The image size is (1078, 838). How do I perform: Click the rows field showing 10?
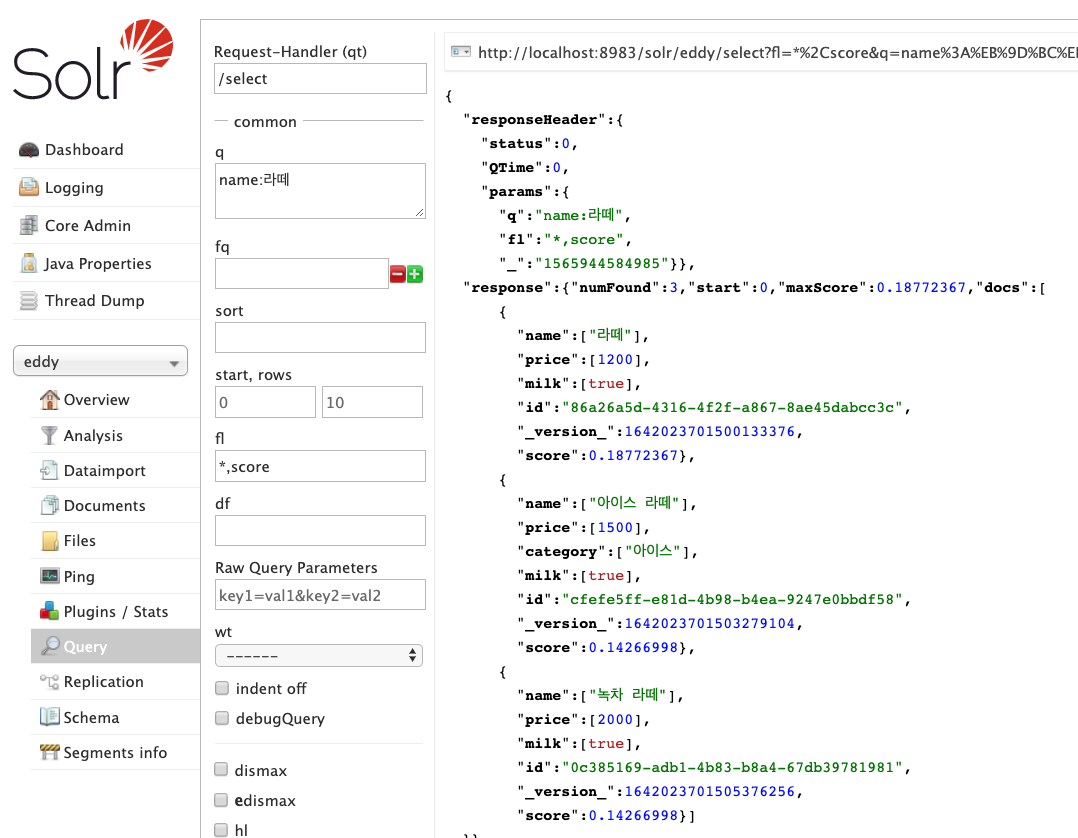[372, 401]
